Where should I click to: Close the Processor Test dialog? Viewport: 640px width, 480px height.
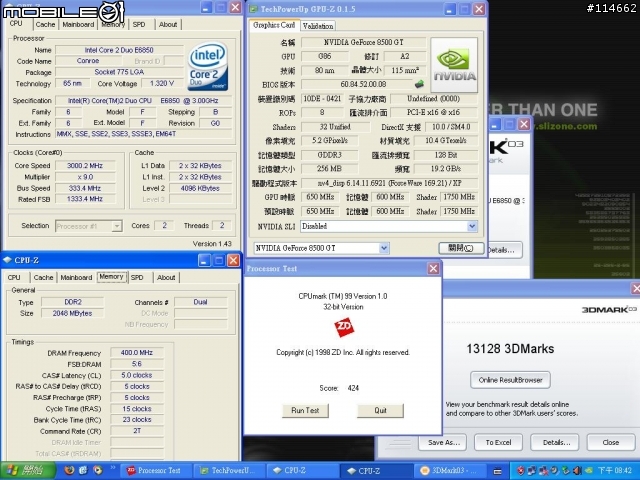tap(433, 268)
